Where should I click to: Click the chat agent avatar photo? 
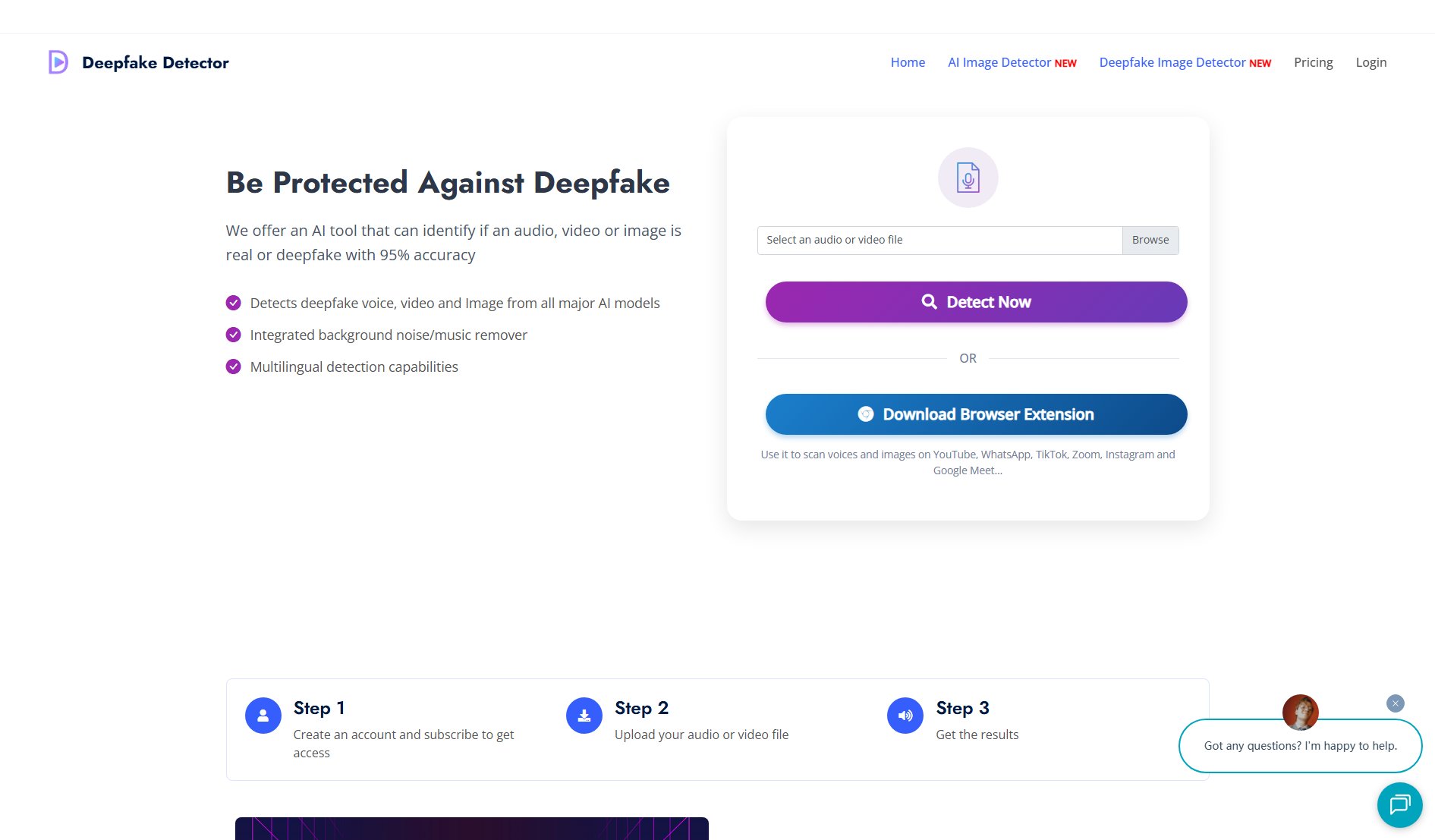point(1300,712)
